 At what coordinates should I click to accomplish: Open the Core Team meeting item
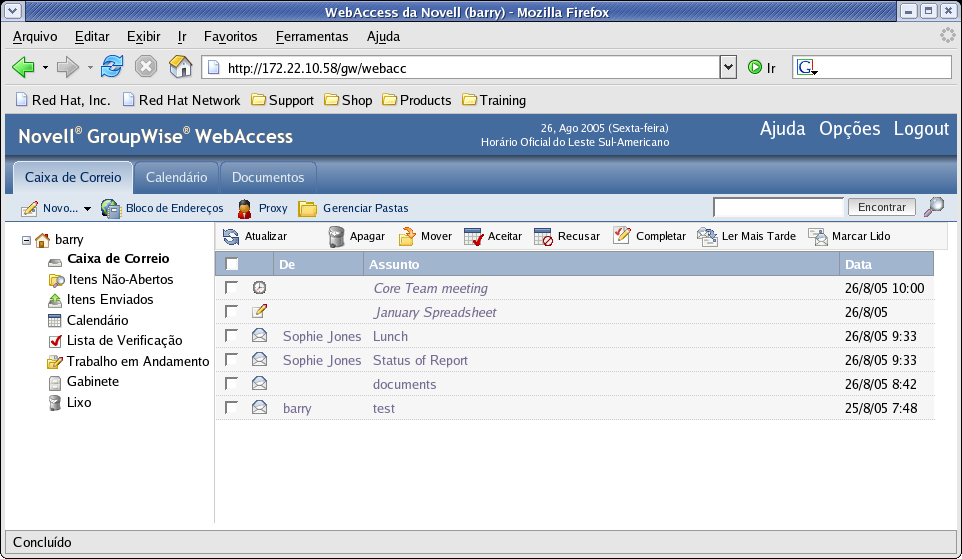click(431, 288)
